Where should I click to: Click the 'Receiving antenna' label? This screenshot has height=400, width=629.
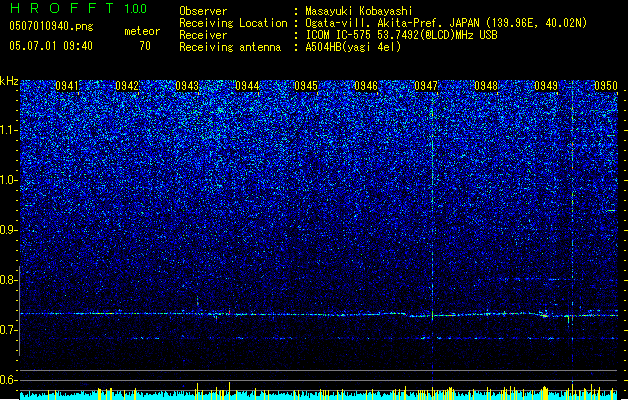(230, 47)
